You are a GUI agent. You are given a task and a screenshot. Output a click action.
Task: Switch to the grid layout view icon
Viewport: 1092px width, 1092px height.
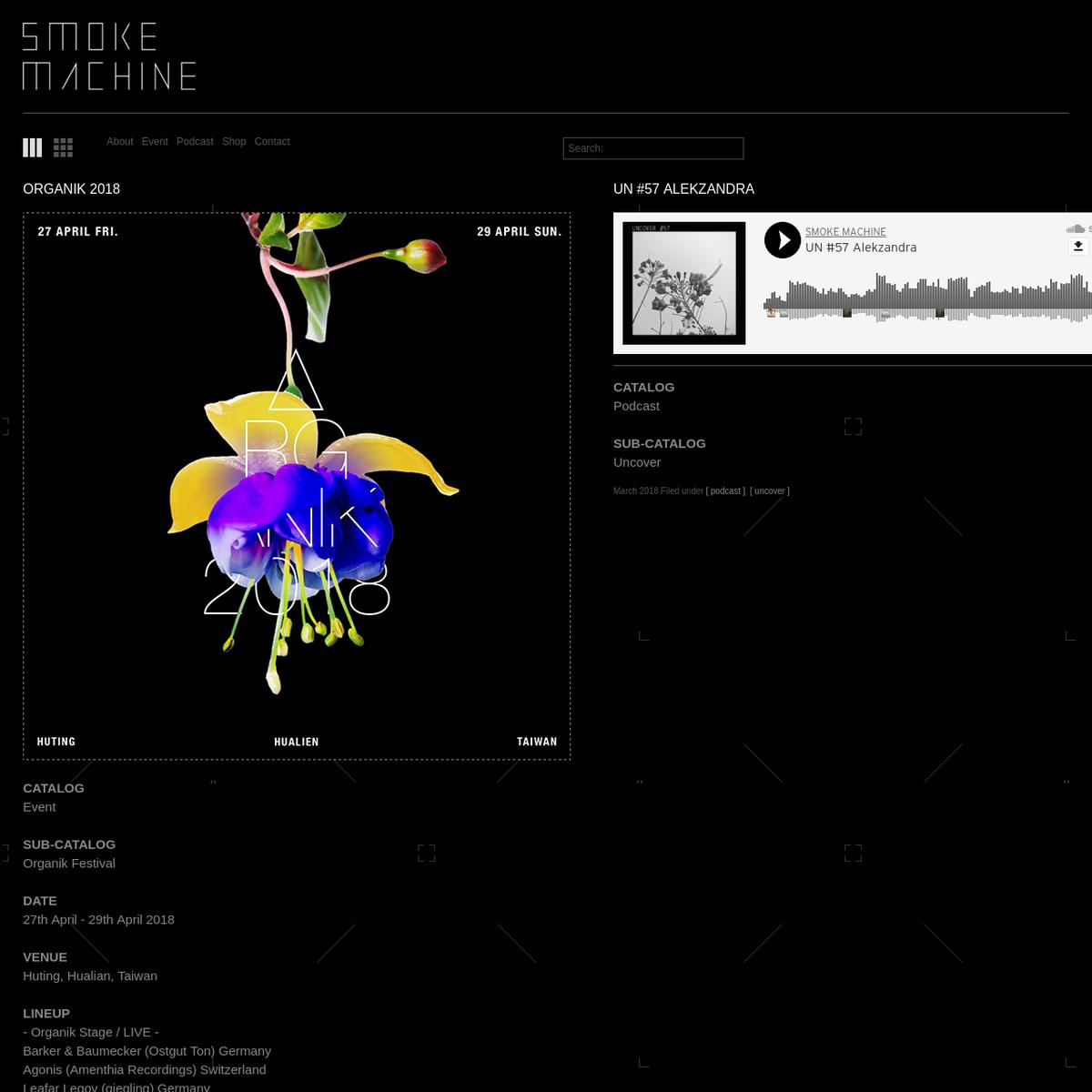(x=63, y=147)
